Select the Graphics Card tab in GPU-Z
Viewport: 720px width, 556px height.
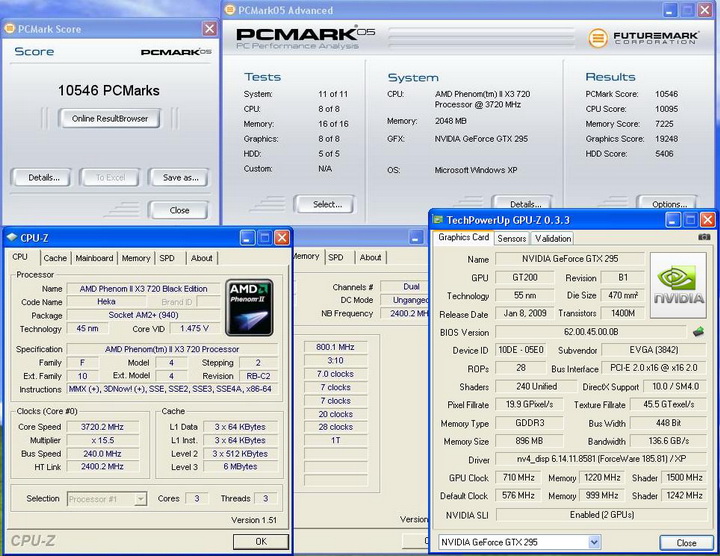pyautogui.click(x=463, y=237)
